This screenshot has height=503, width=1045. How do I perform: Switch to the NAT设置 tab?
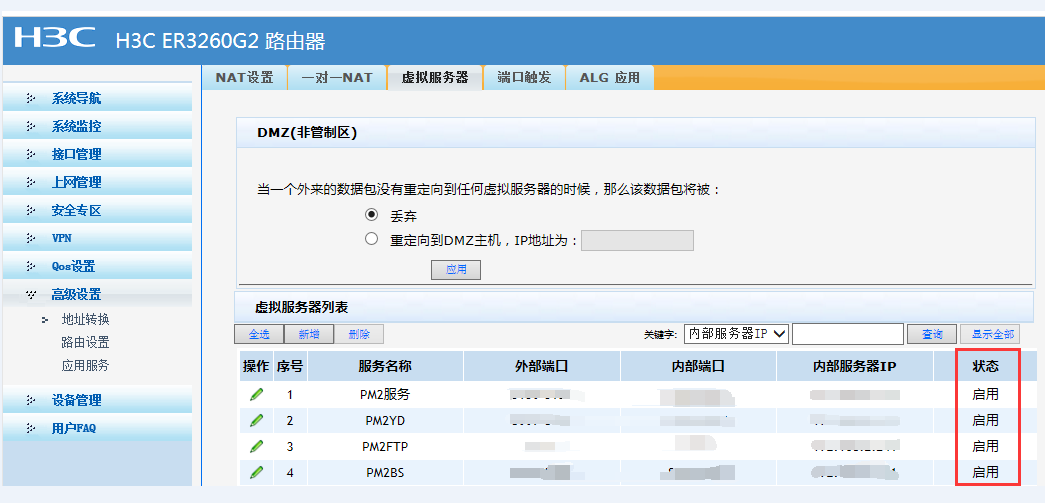[x=245, y=77]
